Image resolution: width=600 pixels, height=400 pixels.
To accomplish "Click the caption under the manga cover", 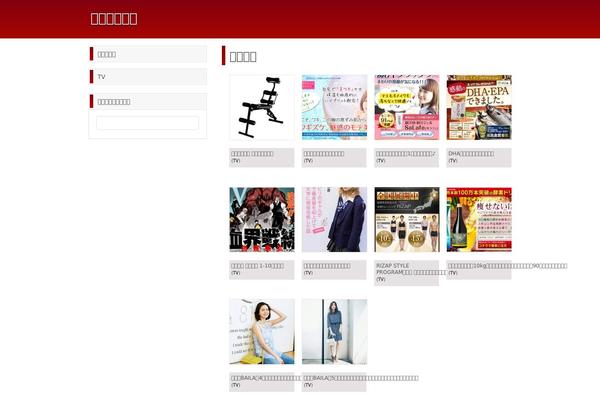I will point(257,266).
